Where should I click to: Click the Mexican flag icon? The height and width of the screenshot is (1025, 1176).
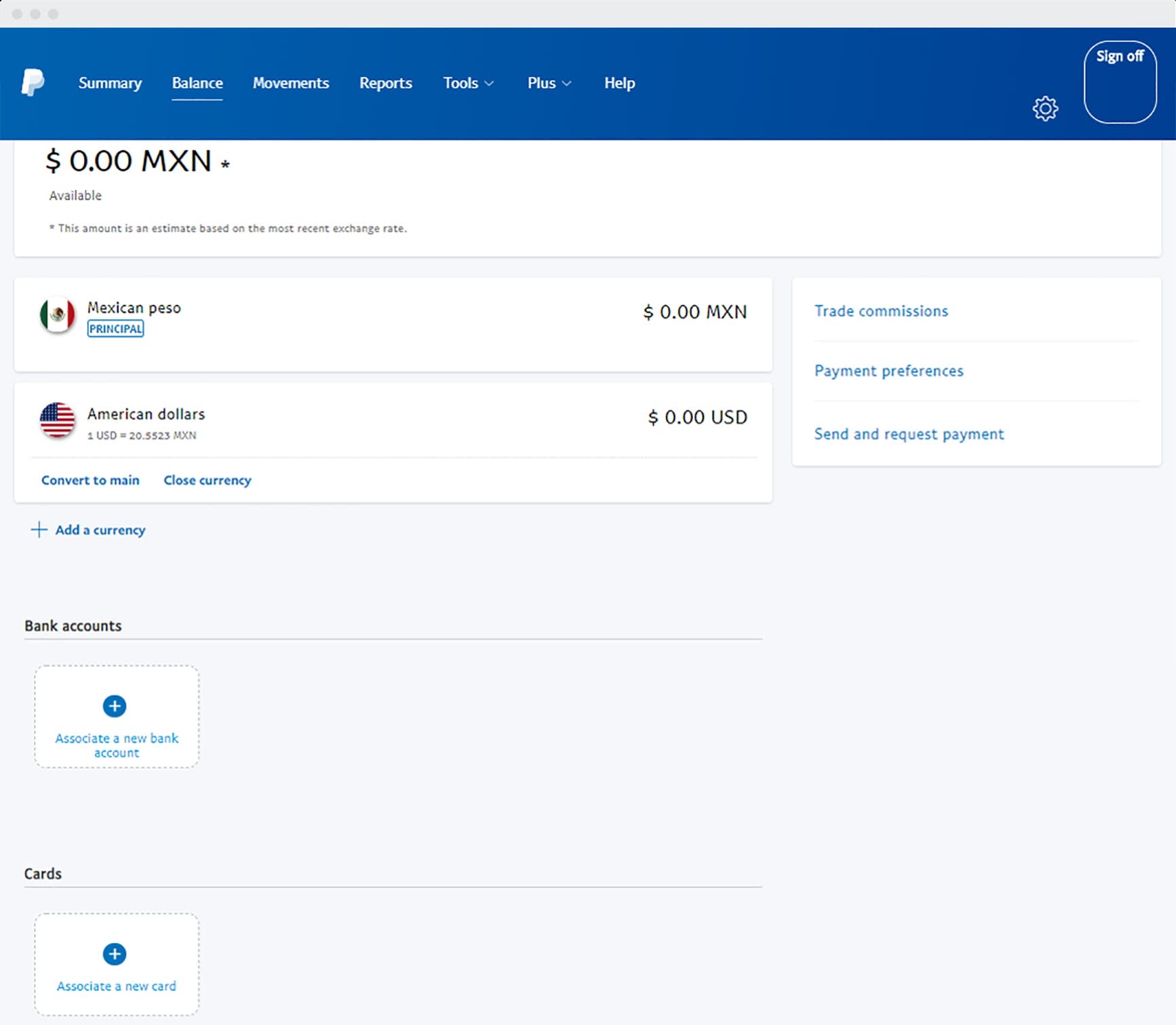click(x=58, y=315)
